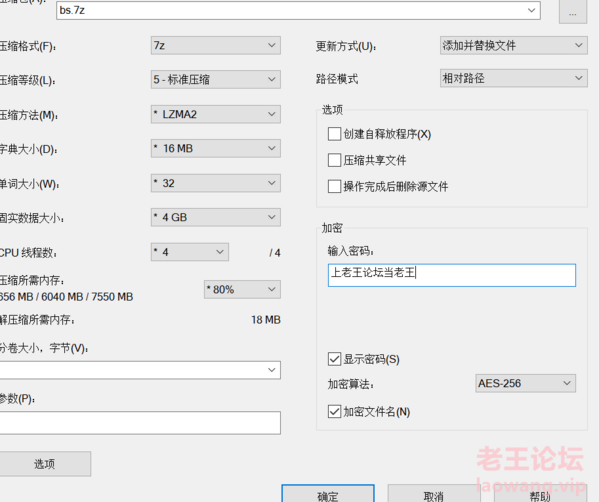Open 压缩格式 7z dropdown

click(x=215, y=45)
